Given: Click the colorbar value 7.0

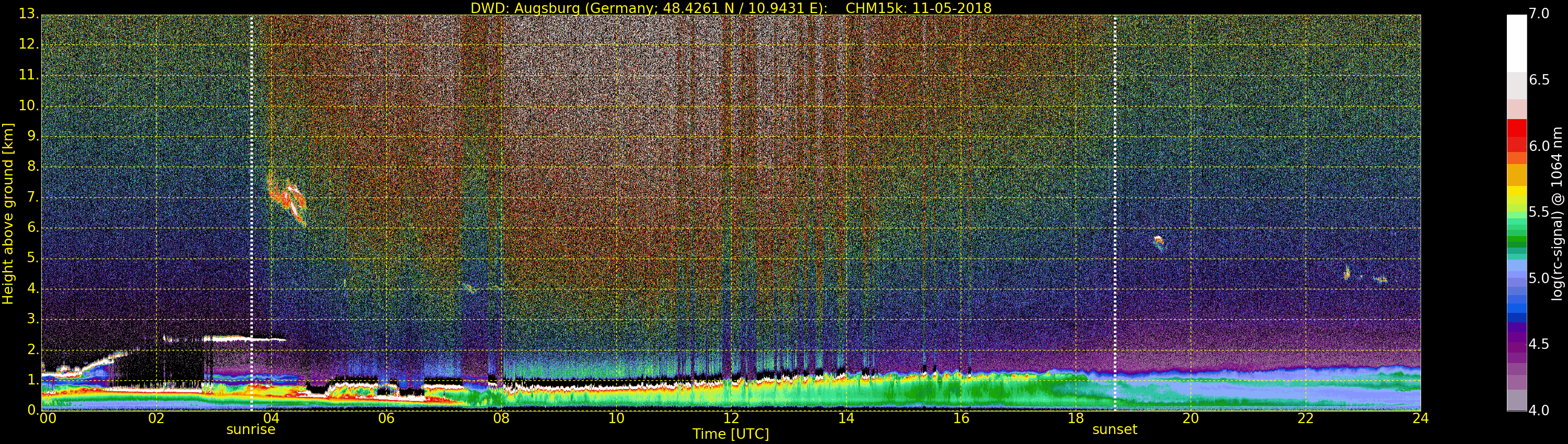Looking at the screenshot, I should click(x=1539, y=14).
